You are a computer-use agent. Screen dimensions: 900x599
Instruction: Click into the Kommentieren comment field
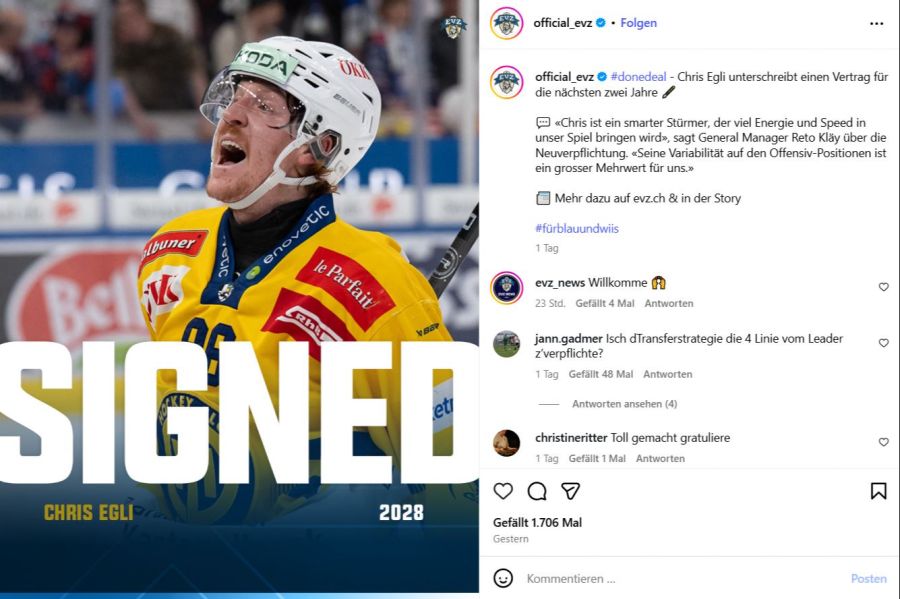(683, 578)
